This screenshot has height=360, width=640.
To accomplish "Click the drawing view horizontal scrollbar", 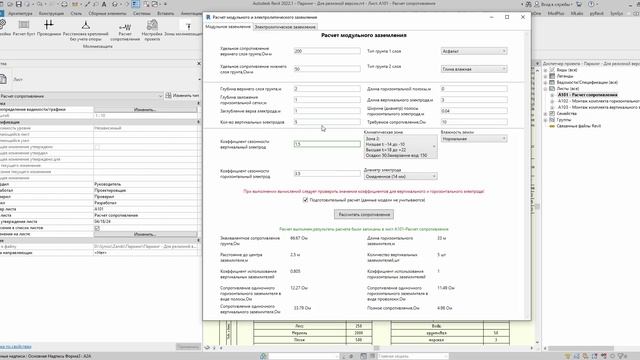I will tap(376, 348).
